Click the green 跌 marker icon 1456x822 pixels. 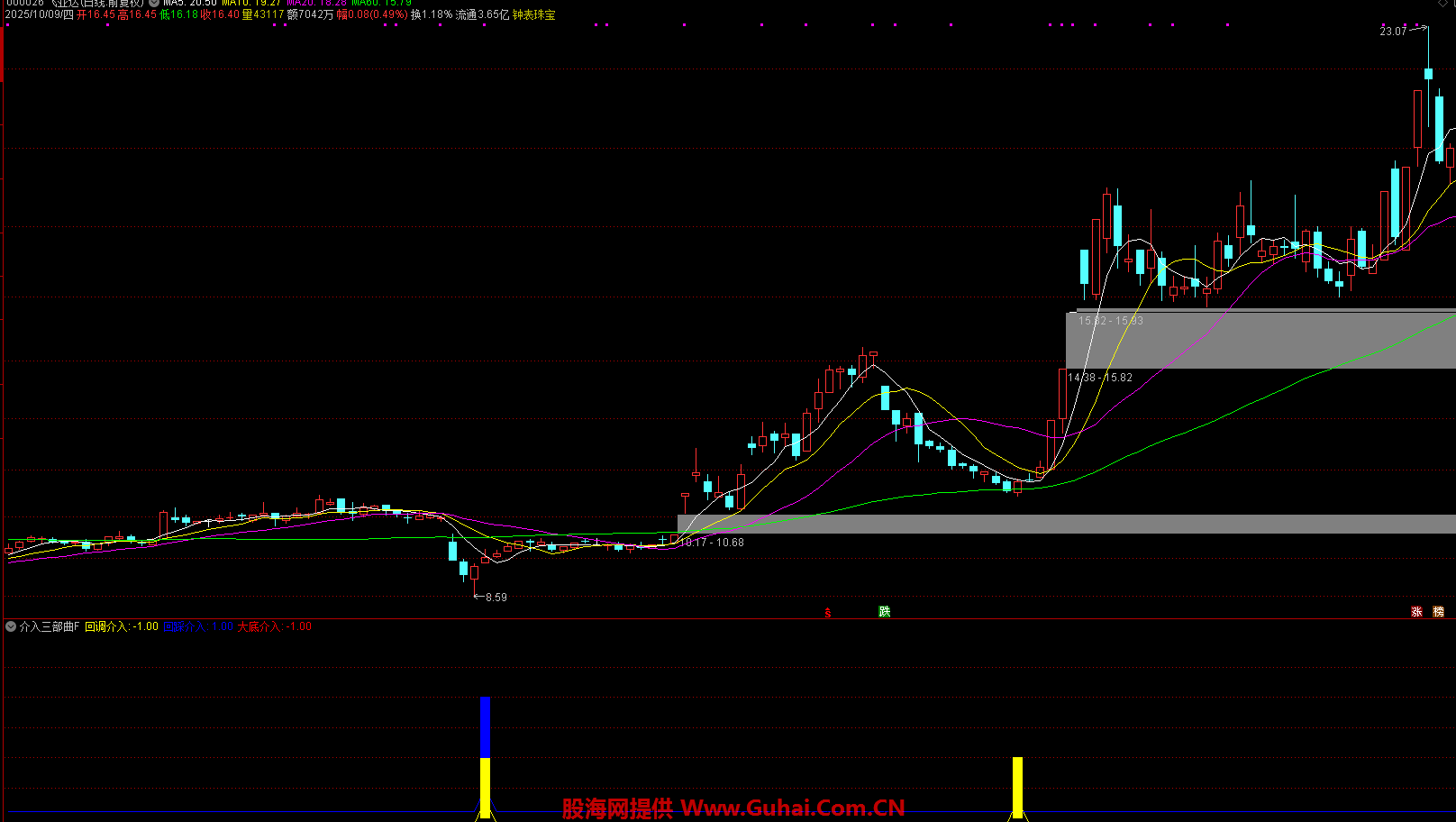coord(885,611)
